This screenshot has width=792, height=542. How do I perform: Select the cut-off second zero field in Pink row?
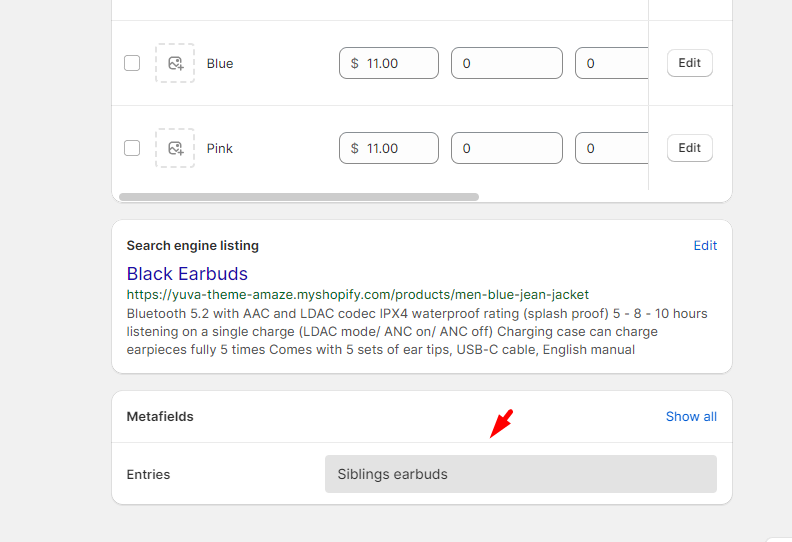click(612, 148)
